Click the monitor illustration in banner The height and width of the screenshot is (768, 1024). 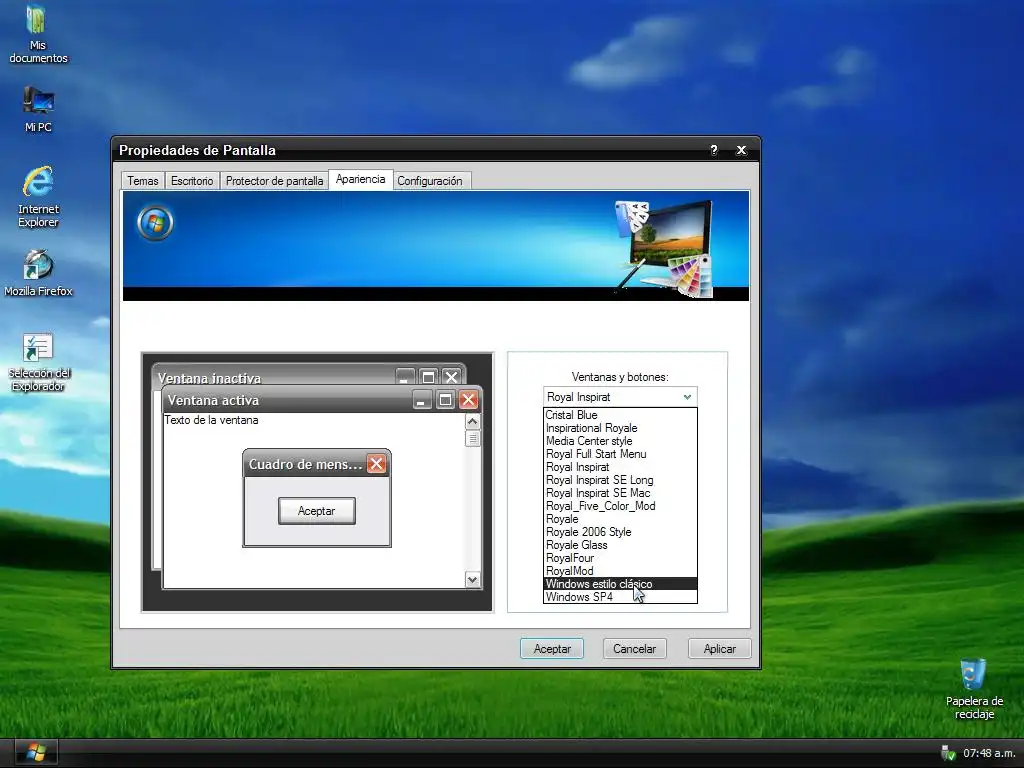(x=666, y=248)
